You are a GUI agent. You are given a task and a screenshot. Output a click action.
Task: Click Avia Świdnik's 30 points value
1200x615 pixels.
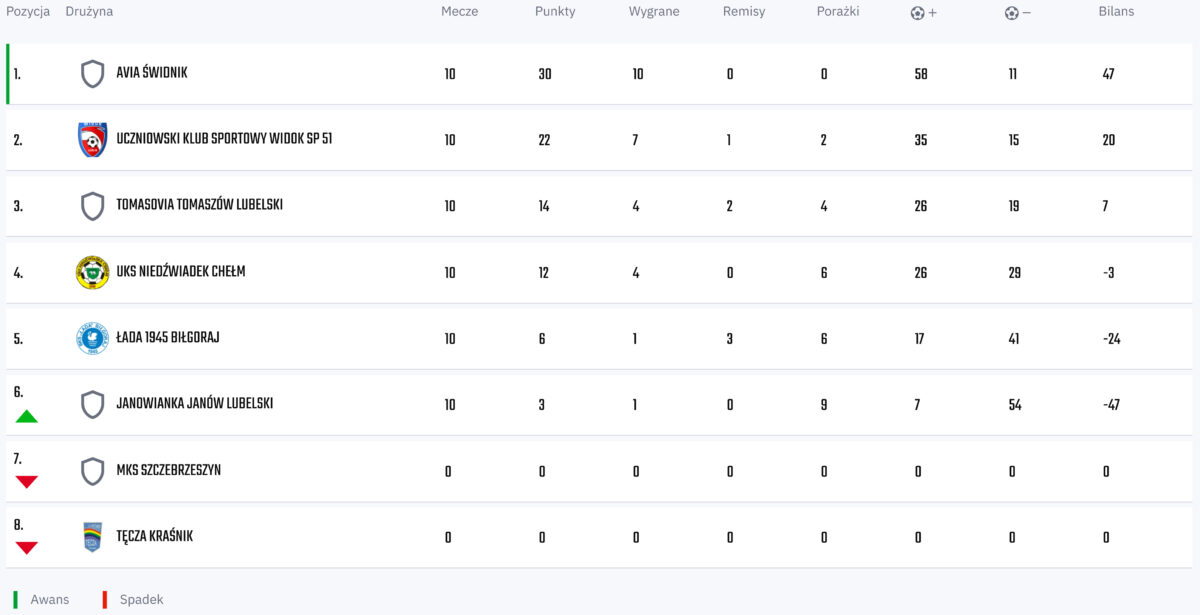click(x=545, y=74)
